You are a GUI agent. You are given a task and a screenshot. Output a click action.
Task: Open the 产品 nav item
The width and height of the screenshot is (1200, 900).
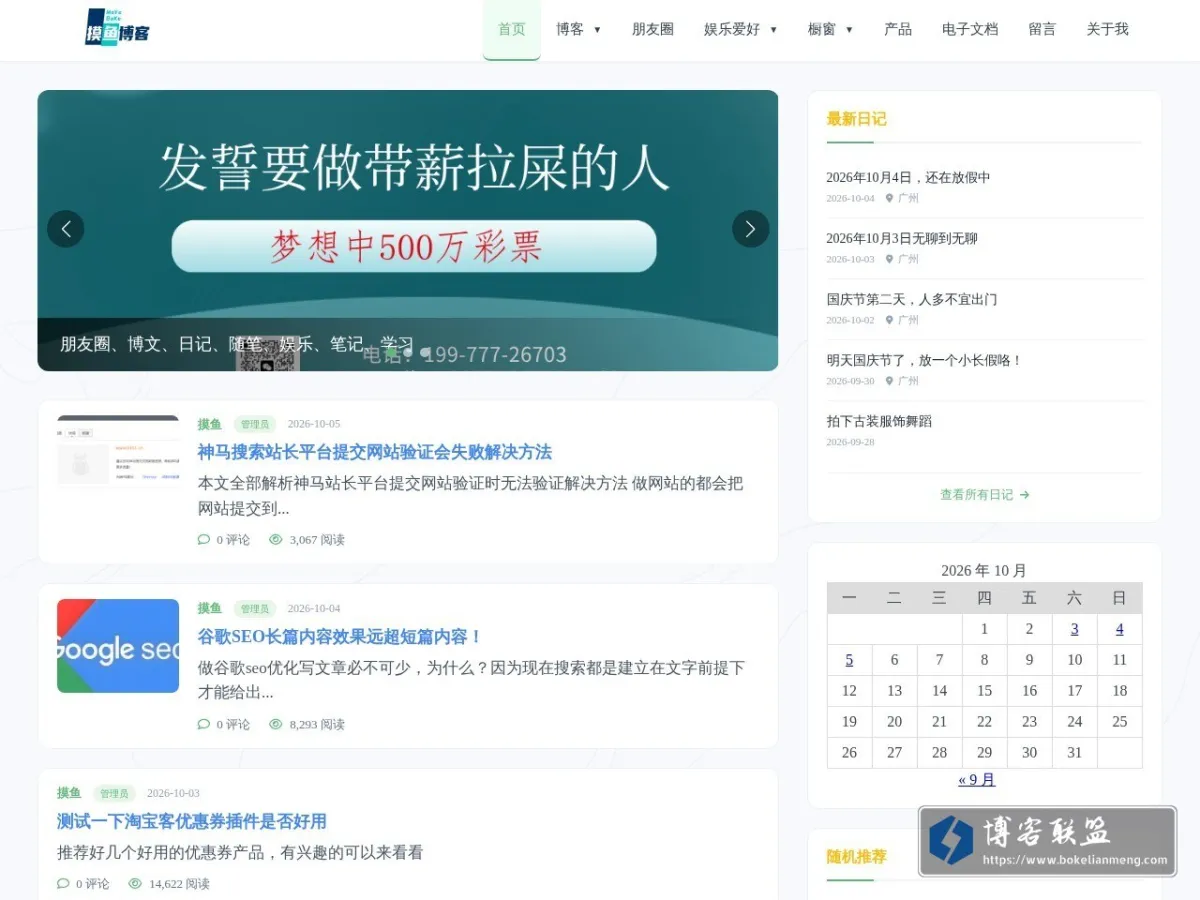(898, 30)
